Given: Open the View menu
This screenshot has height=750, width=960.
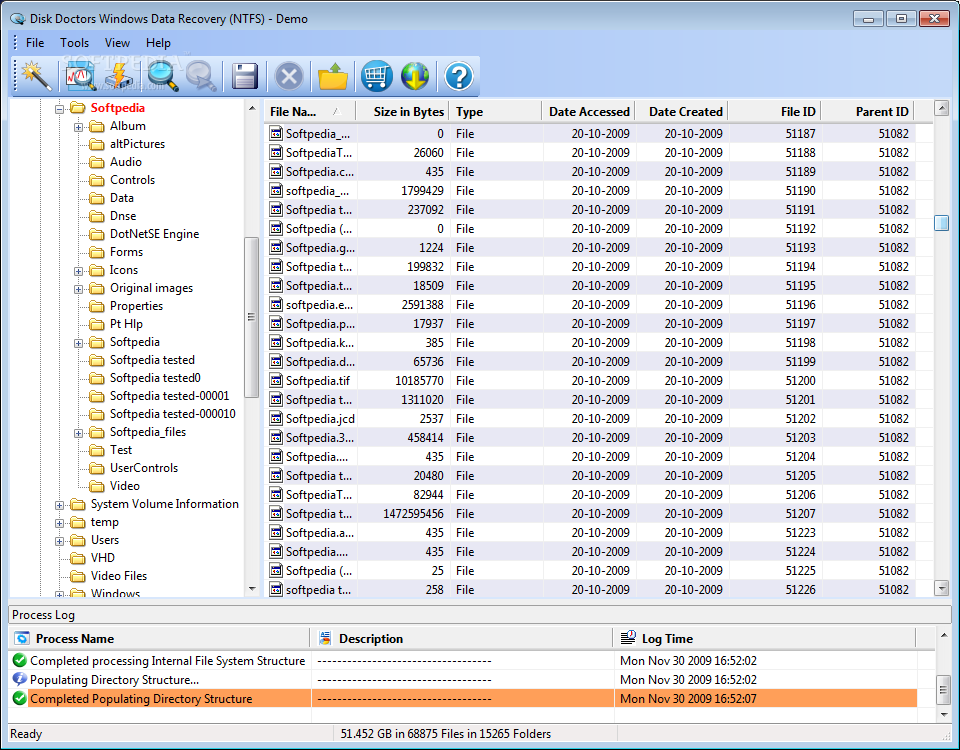Looking at the screenshot, I should pyautogui.click(x=117, y=43).
